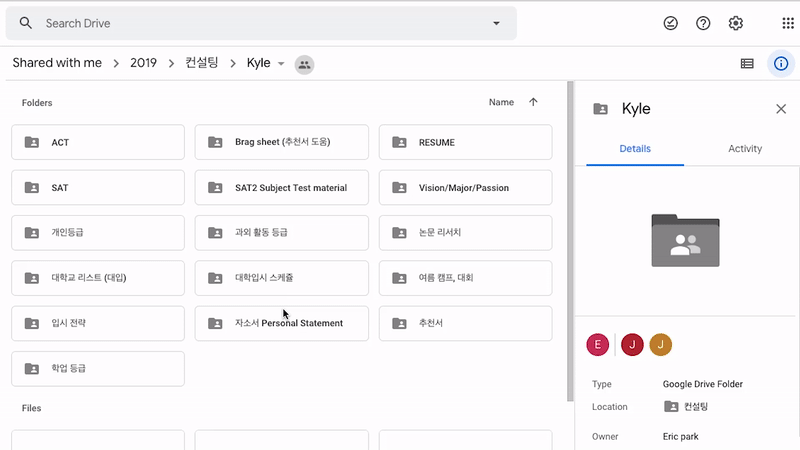Click the red J user avatar
This screenshot has height=450, width=800.
[632, 344]
